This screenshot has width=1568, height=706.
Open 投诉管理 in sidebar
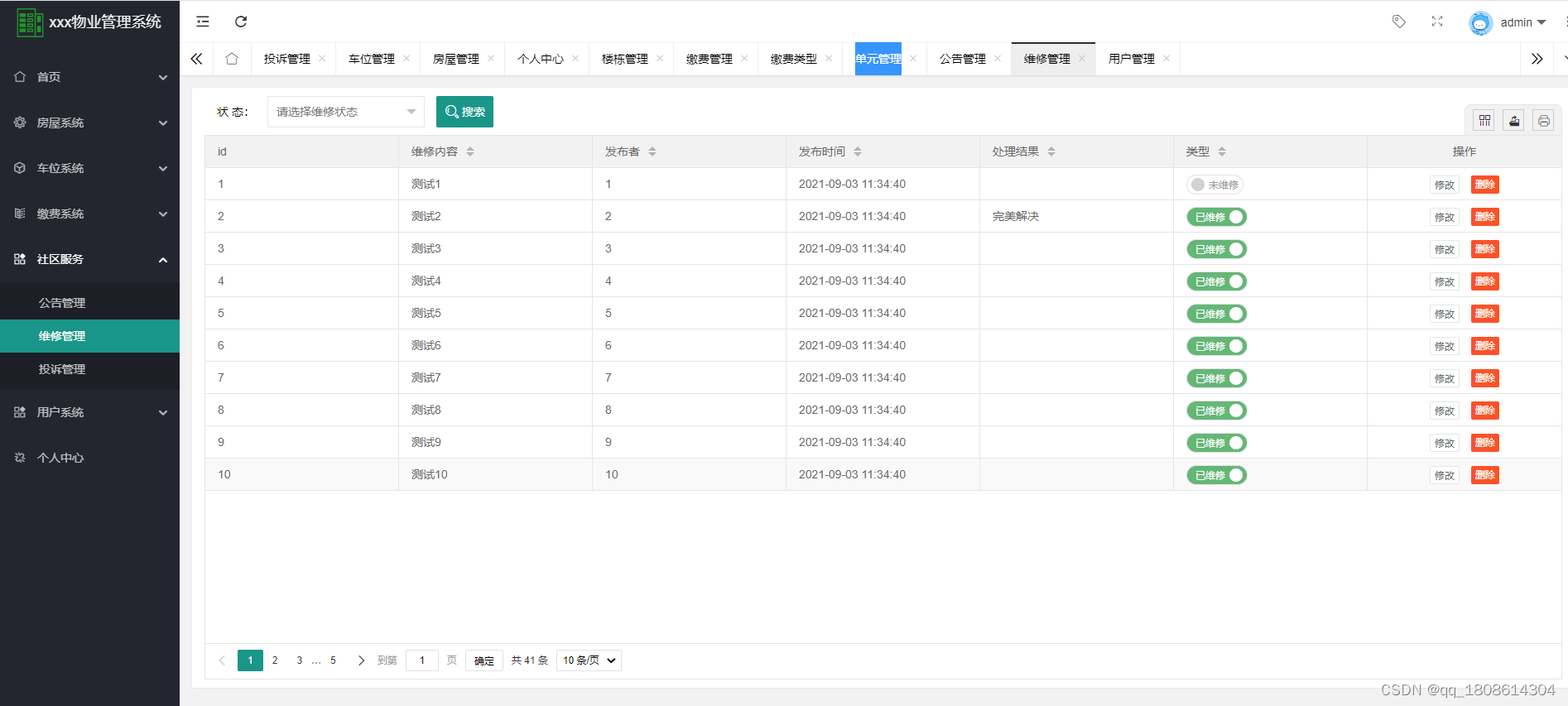(89, 369)
